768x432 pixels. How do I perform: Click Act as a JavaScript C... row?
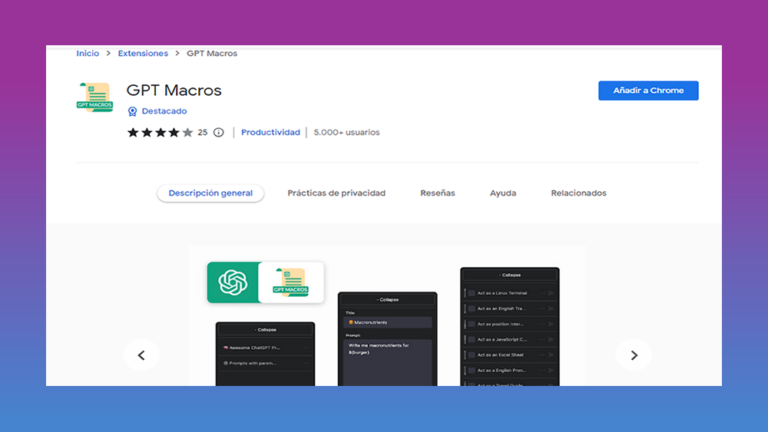pos(510,339)
